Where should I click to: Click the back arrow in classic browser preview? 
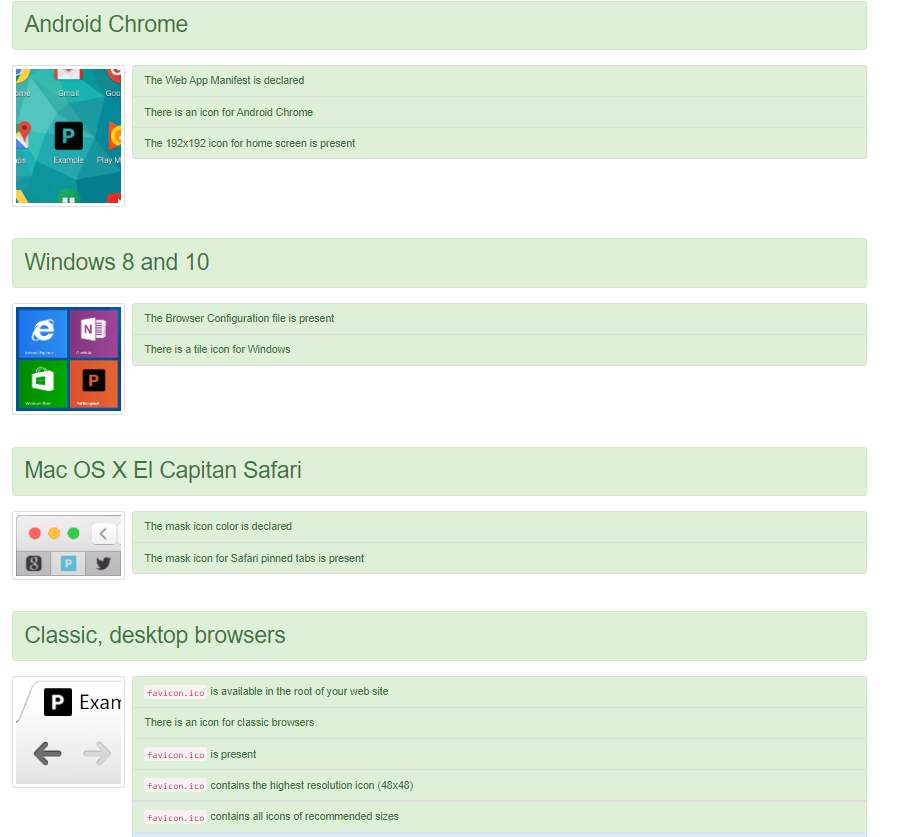pos(47,753)
